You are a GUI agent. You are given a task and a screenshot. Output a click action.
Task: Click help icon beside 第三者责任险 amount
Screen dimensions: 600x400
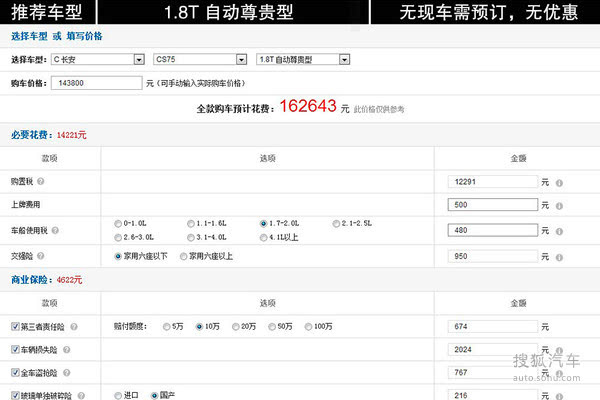pyautogui.click(x=559, y=326)
